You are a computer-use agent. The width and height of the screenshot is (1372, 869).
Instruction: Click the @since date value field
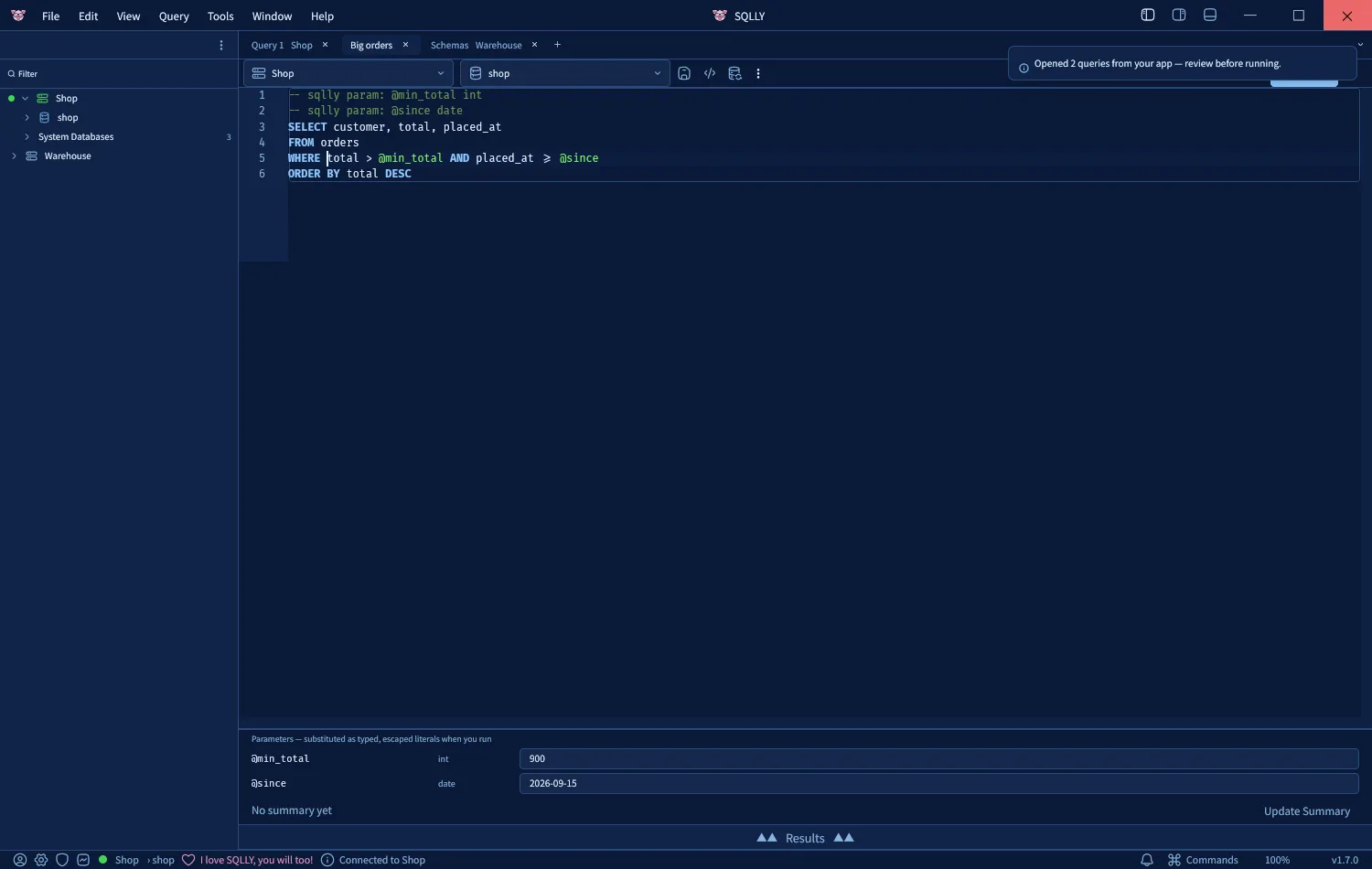pos(938,783)
